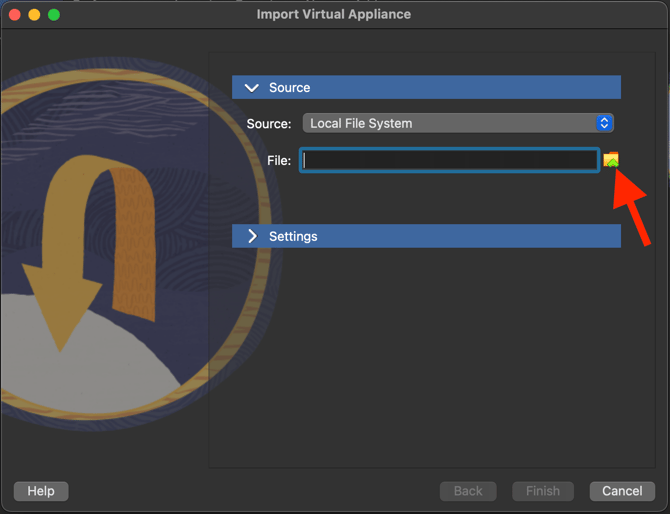
Task: Click the disabled Back button
Action: (x=468, y=491)
